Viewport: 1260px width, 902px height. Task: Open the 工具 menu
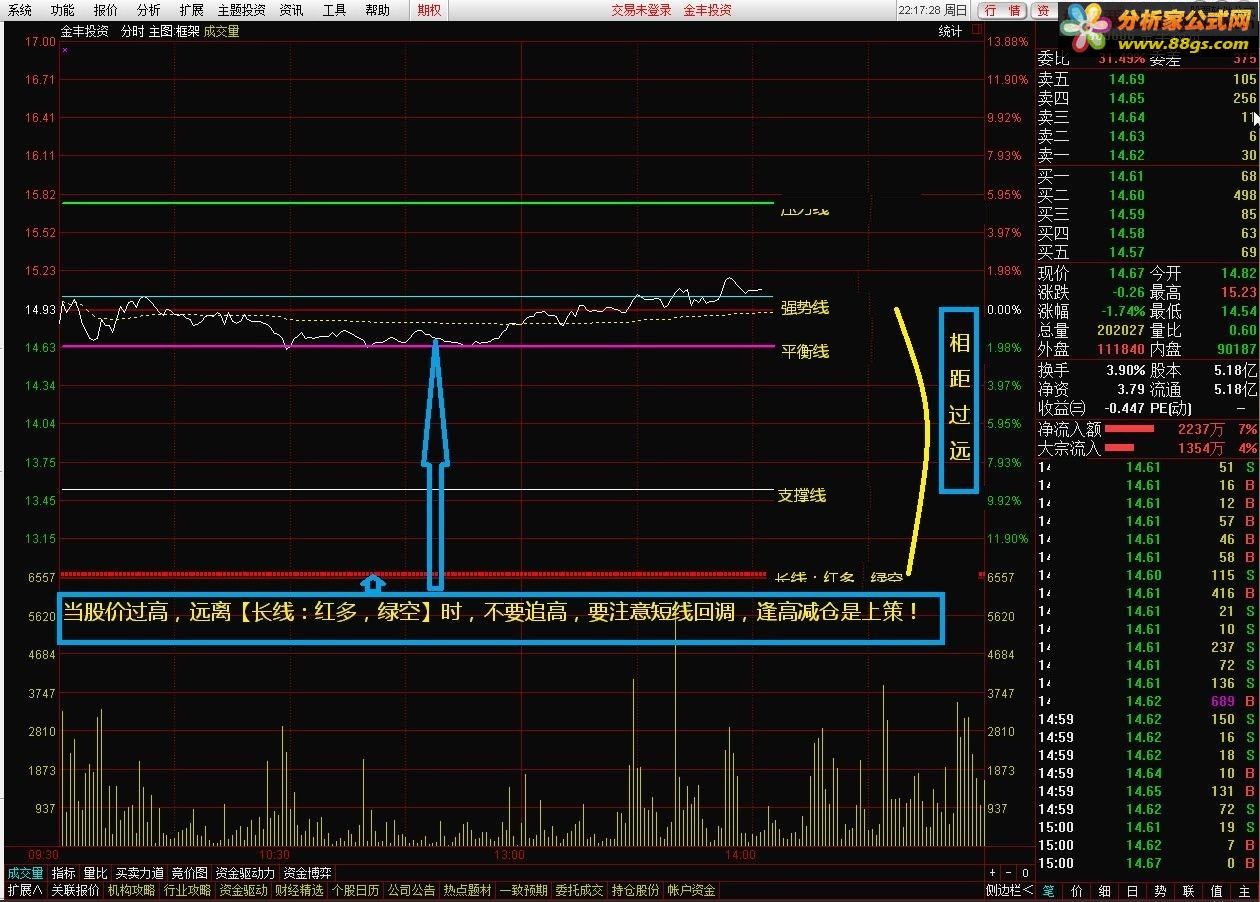coord(335,10)
